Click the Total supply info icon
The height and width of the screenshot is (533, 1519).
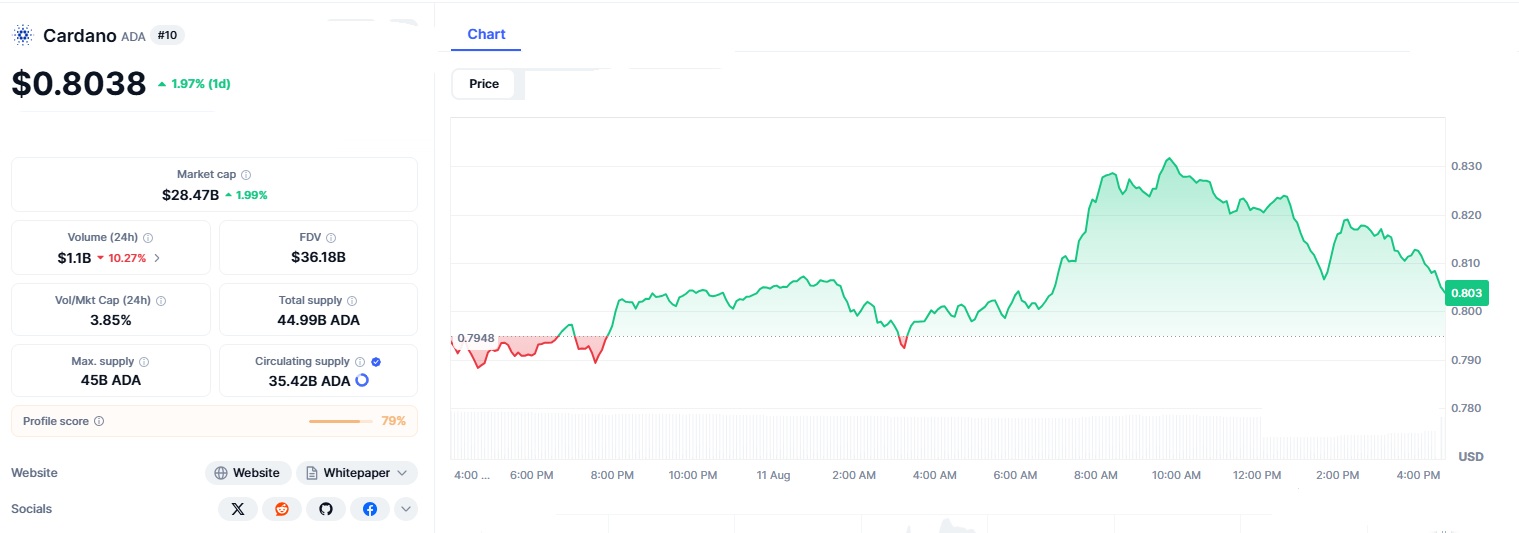pyautogui.click(x=352, y=300)
